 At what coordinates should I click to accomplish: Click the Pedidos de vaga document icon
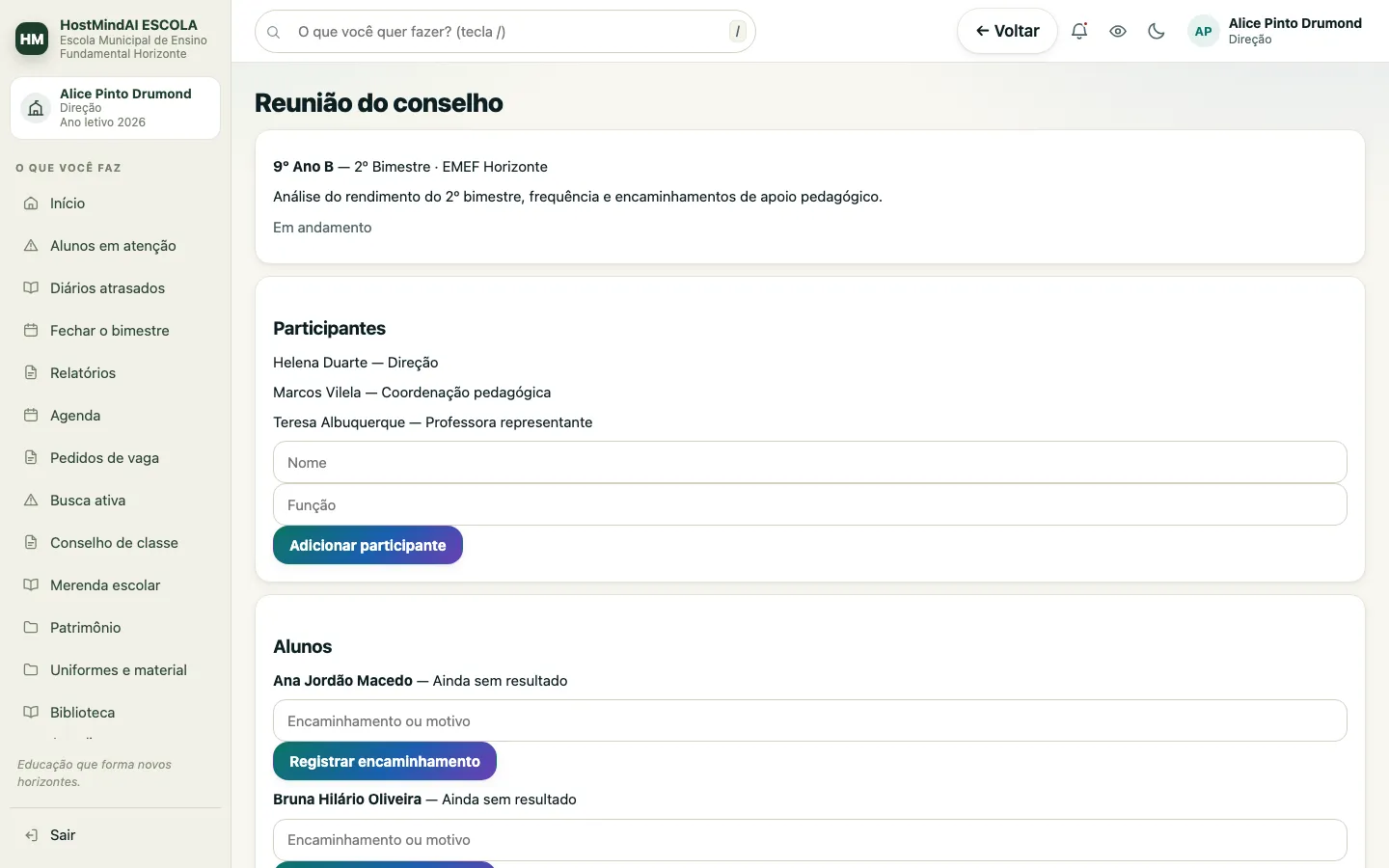31,458
